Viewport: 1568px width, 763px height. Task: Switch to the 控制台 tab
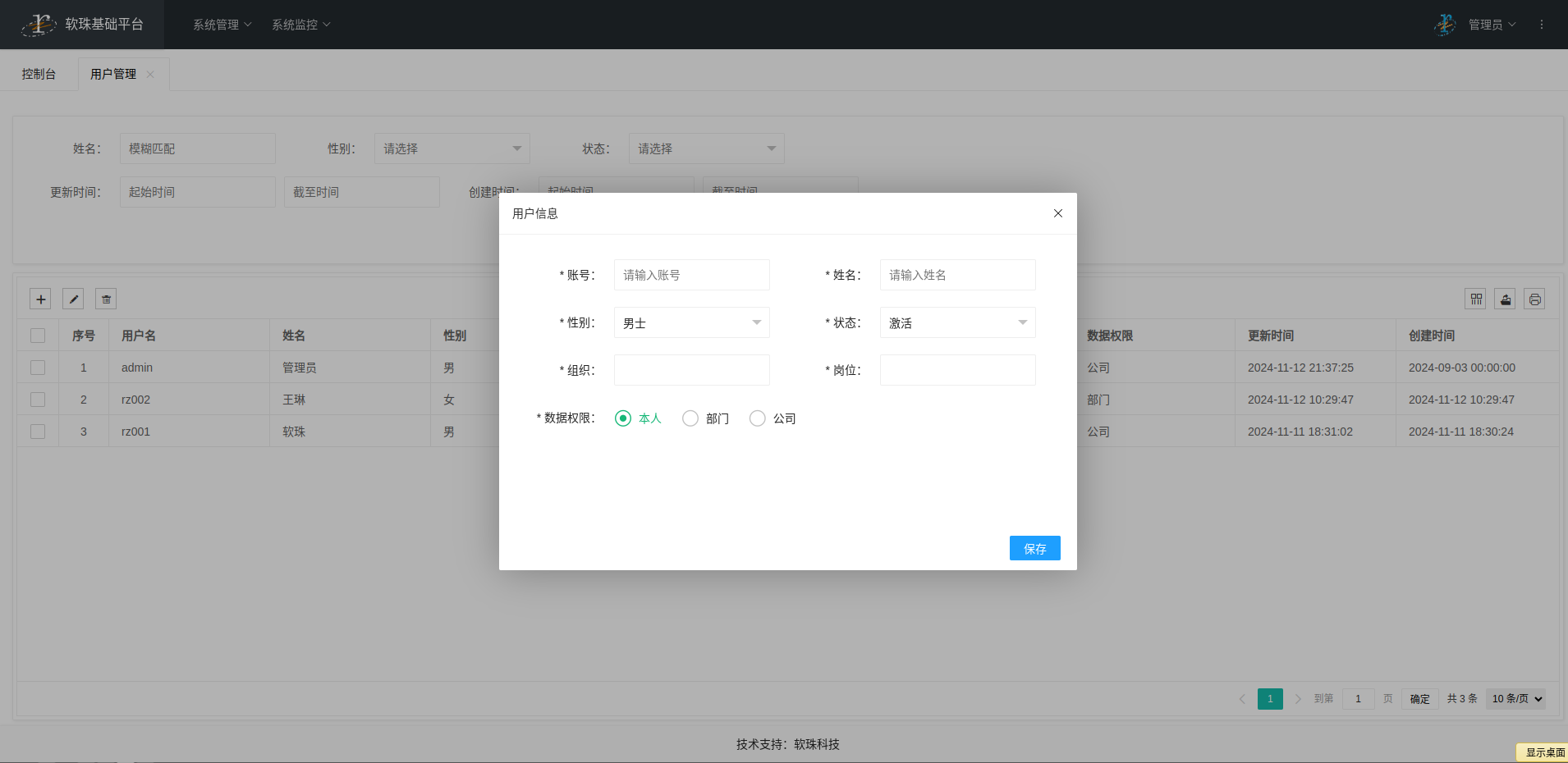point(39,74)
